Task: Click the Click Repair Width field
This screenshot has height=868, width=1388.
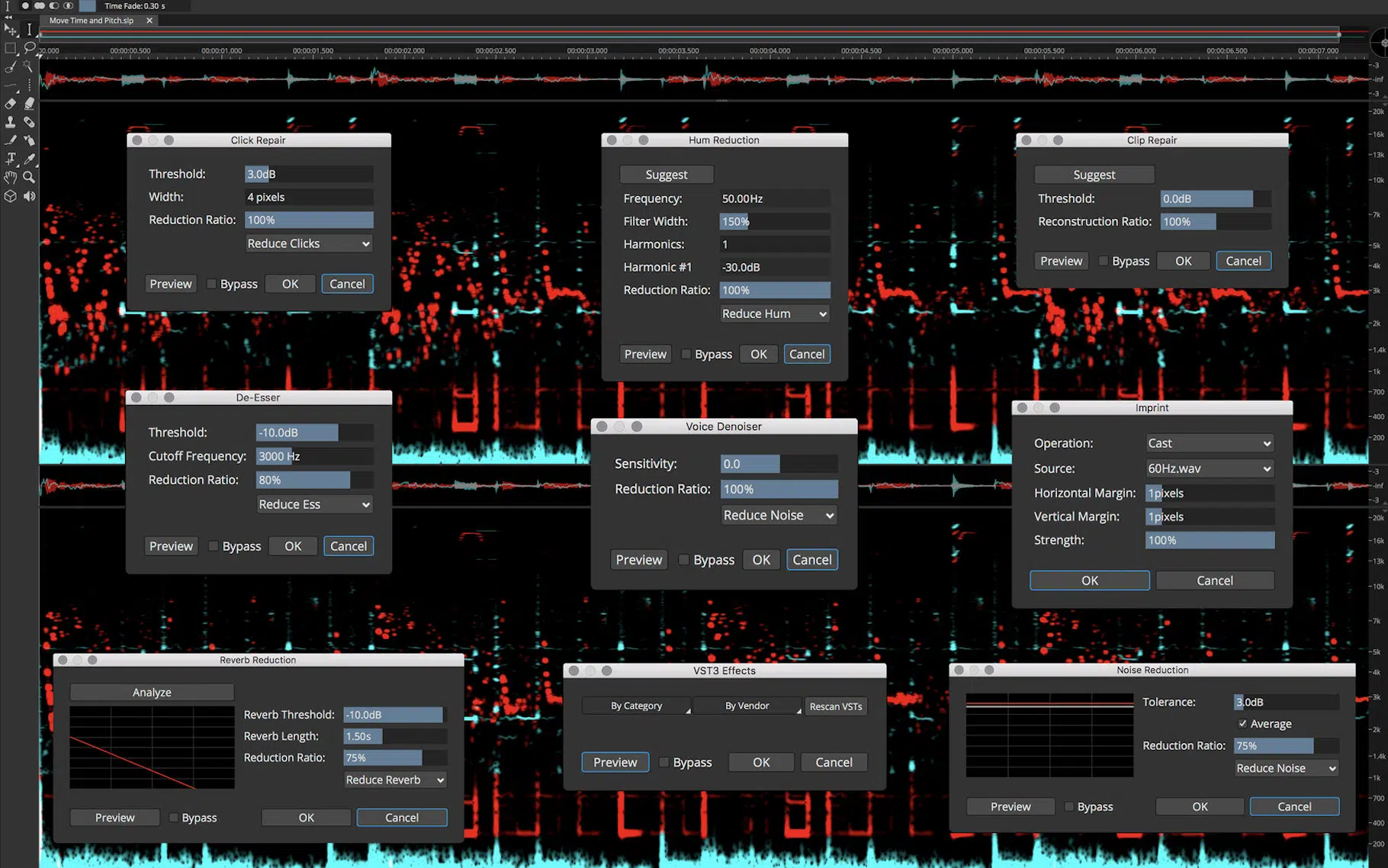Action: point(309,197)
